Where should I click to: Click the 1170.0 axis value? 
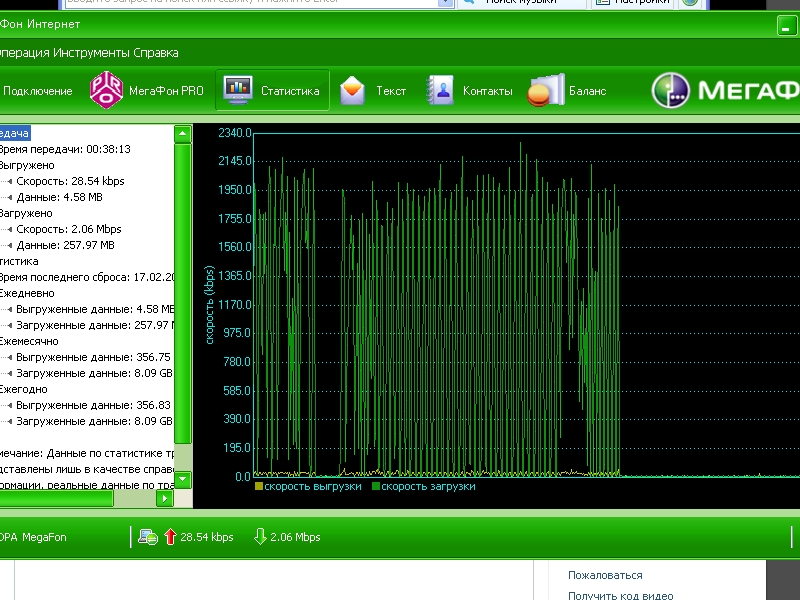click(x=235, y=305)
